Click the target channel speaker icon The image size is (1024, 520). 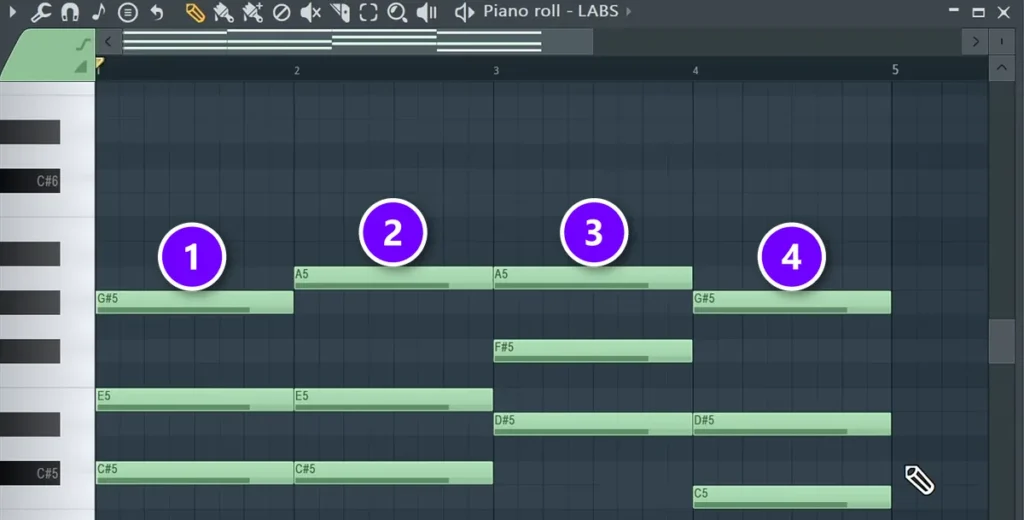pos(464,12)
